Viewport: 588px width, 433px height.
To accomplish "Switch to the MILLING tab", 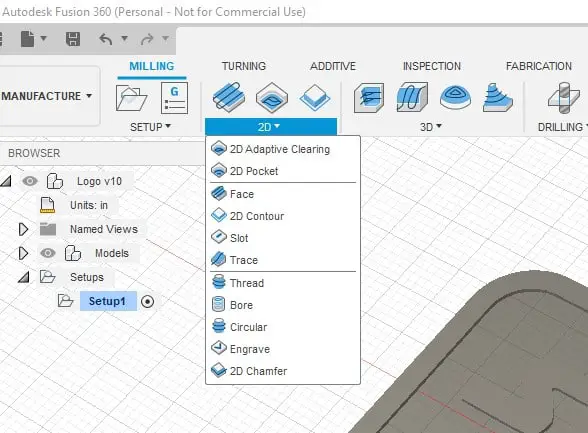I will [152, 66].
